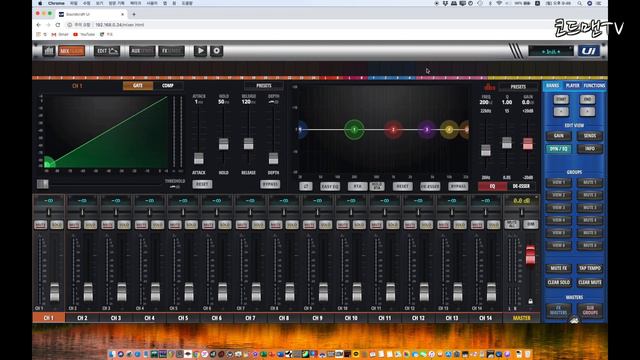The width and height of the screenshot is (640, 360).
Task: Open the settings gear in the mixer toolbar
Action: click(x=216, y=51)
